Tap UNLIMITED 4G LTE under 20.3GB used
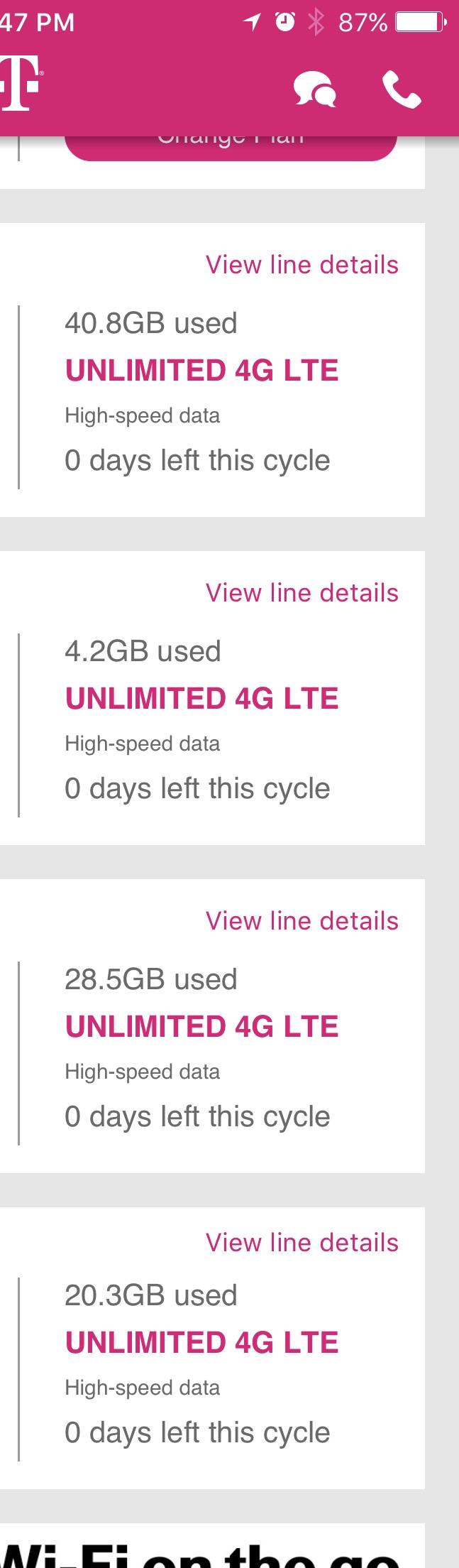The width and height of the screenshot is (459, 1568). pyautogui.click(x=202, y=1343)
